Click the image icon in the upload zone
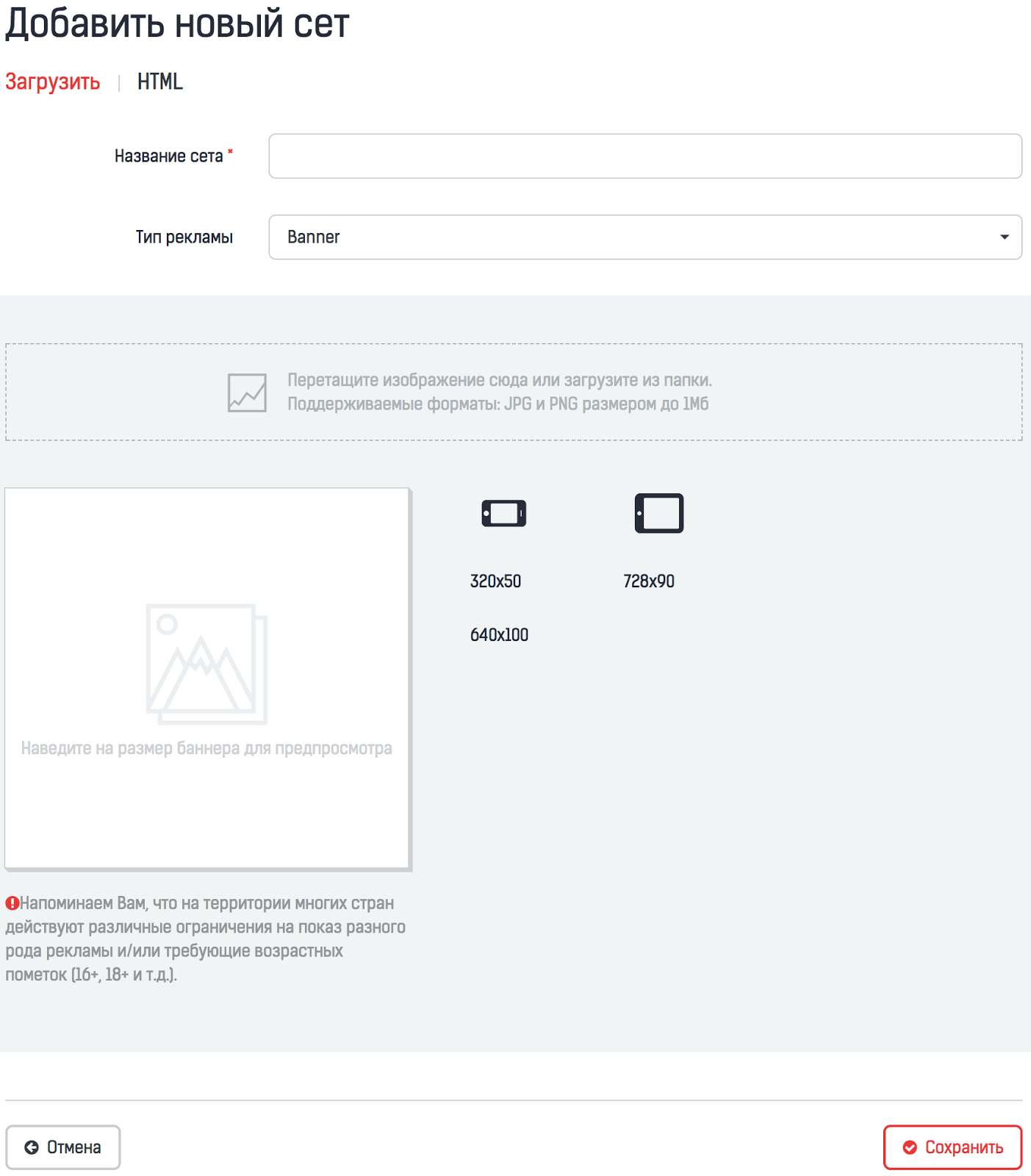1031x1176 pixels. [x=247, y=392]
